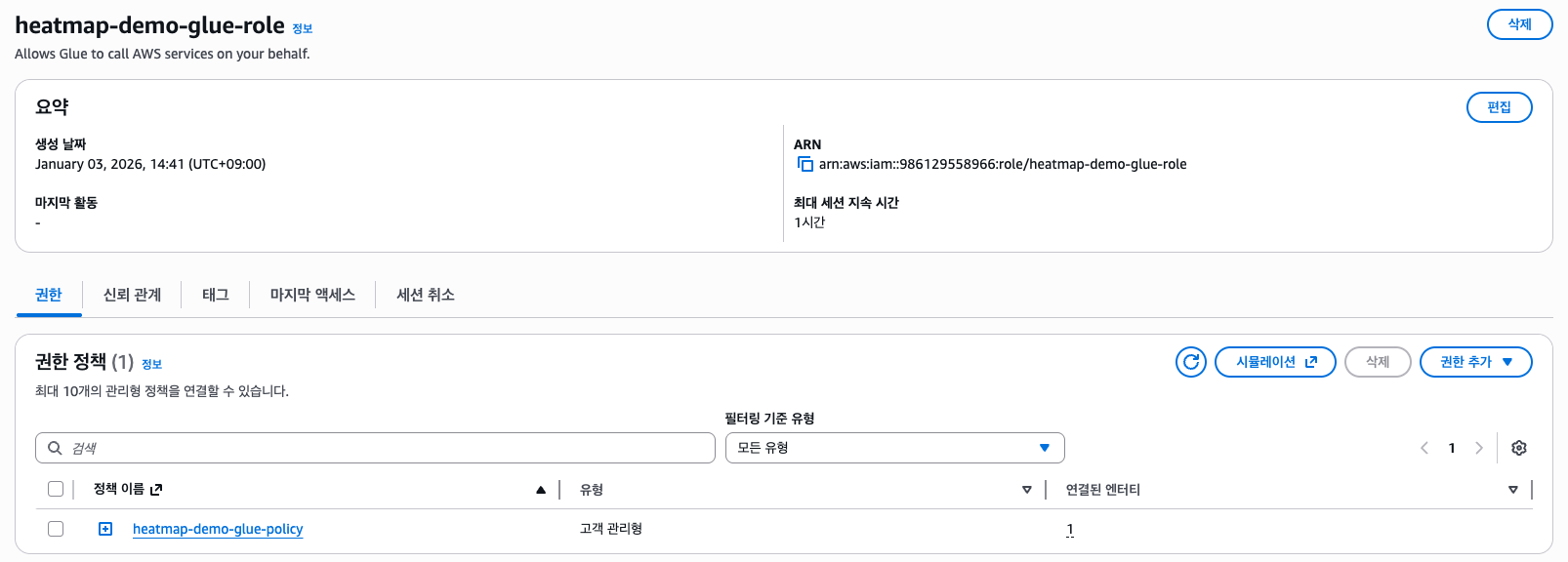Image resolution: width=1568 pixels, height=562 pixels.
Task: Select all policies header checkbox
Action: 56,489
